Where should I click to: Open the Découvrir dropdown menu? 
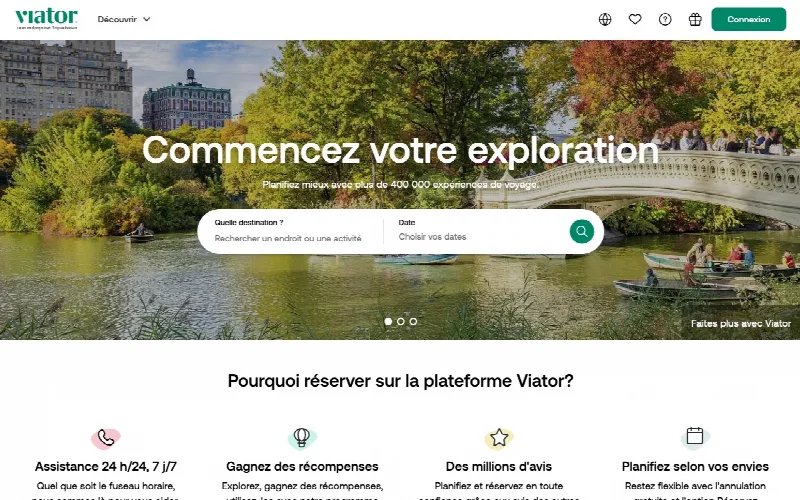point(123,19)
